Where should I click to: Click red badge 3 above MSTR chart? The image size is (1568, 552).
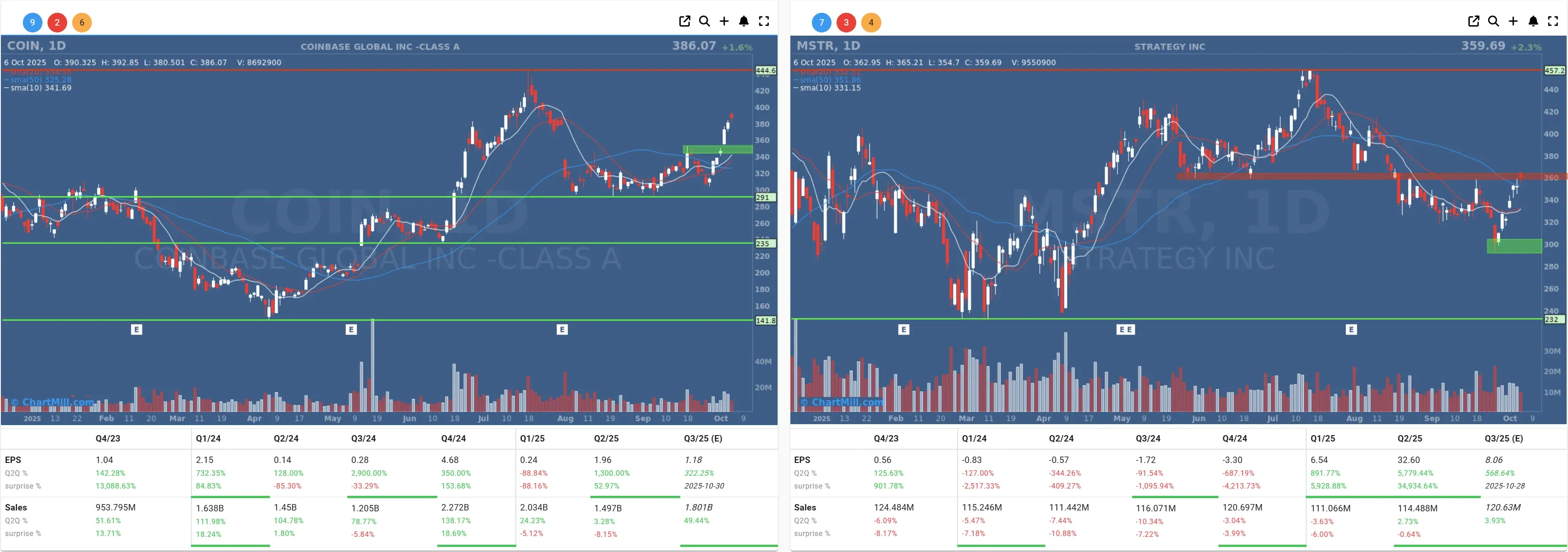point(846,22)
